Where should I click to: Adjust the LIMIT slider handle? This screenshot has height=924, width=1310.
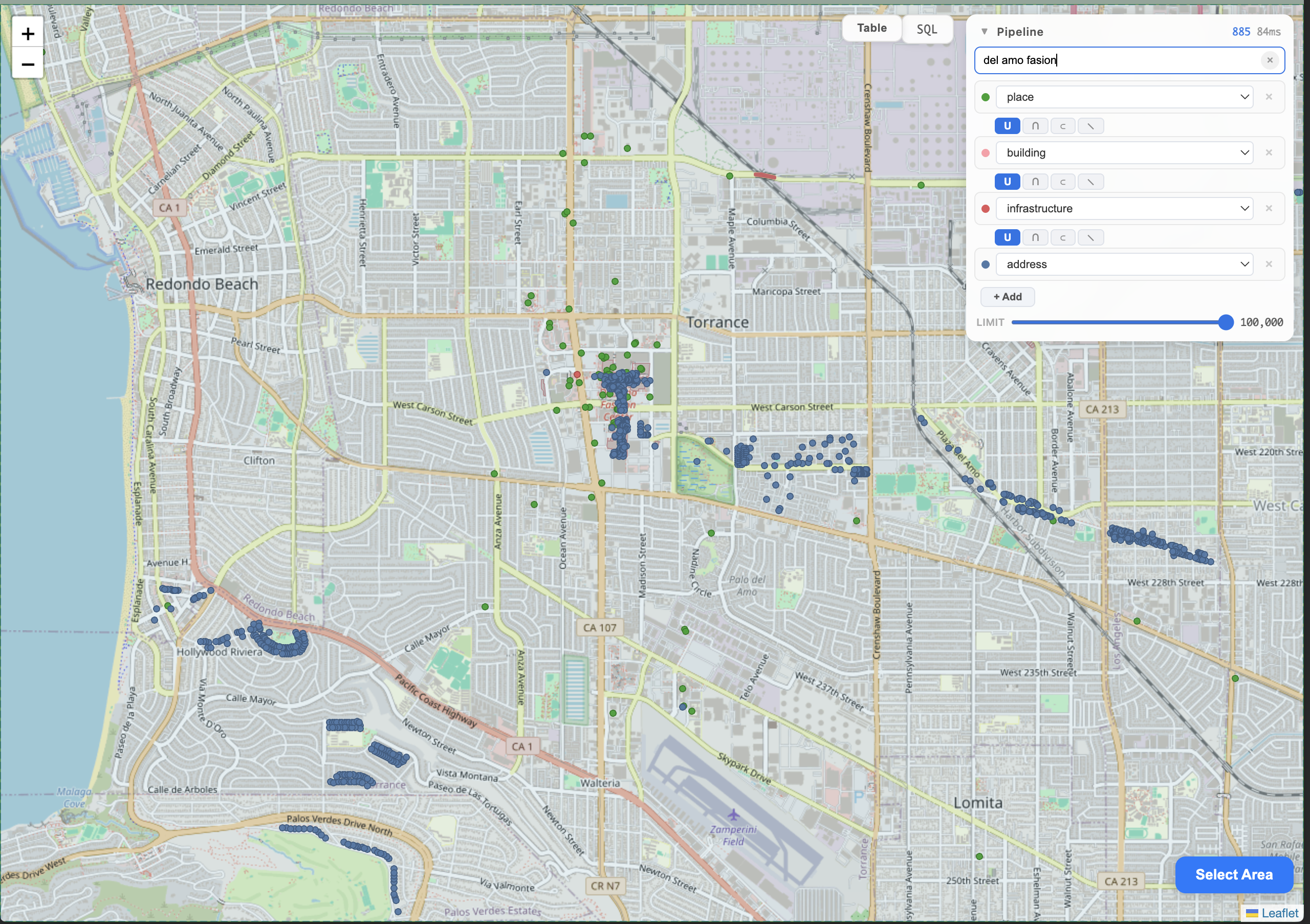coord(1226,322)
